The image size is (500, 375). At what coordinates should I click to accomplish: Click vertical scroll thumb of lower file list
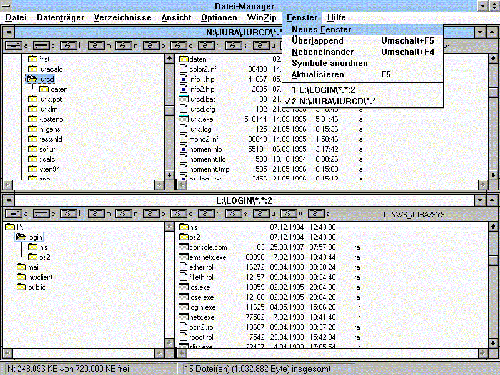point(493,260)
